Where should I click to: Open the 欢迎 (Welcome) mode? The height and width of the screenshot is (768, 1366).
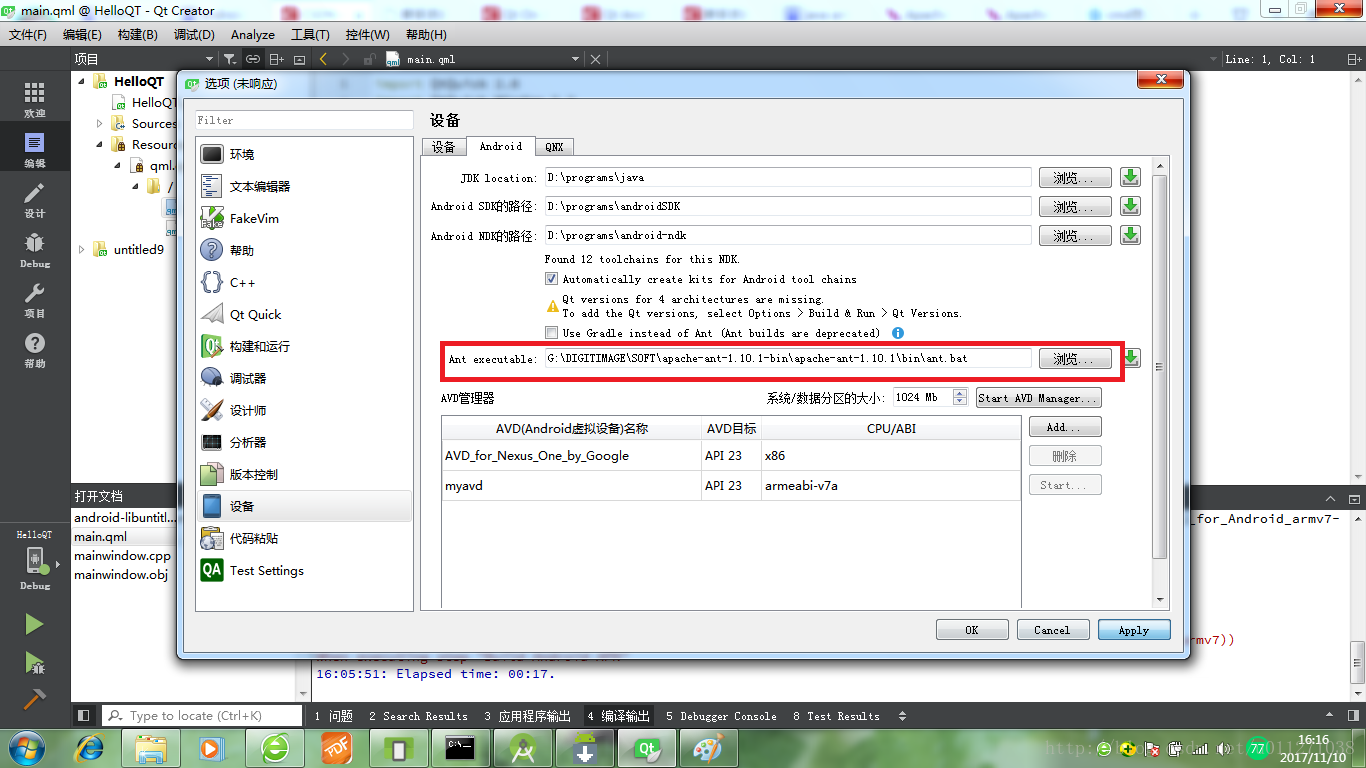pyautogui.click(x=35, y=100)
